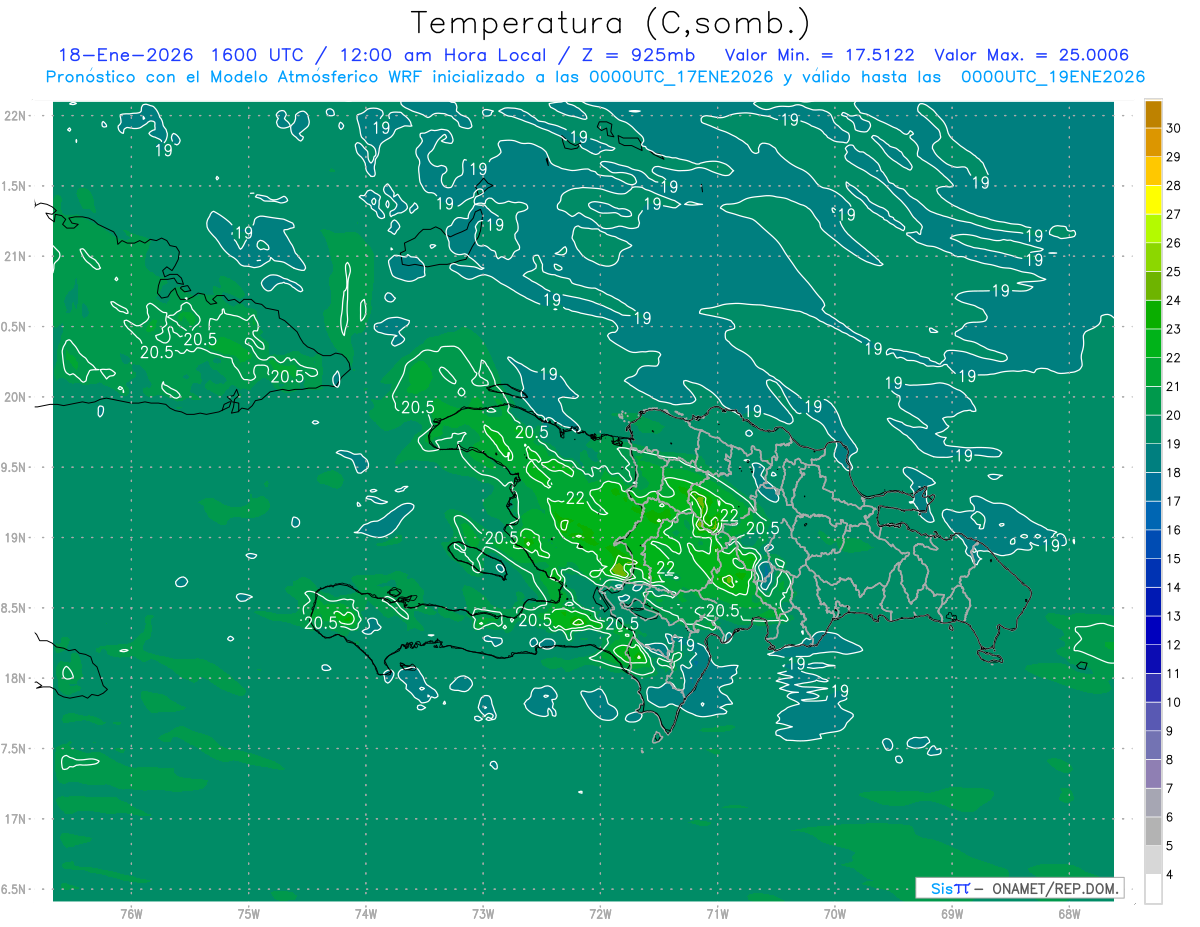This screenshot has width=1200, height=927.
Task: Click the legend label "10"
Action: pos(1174,703)
